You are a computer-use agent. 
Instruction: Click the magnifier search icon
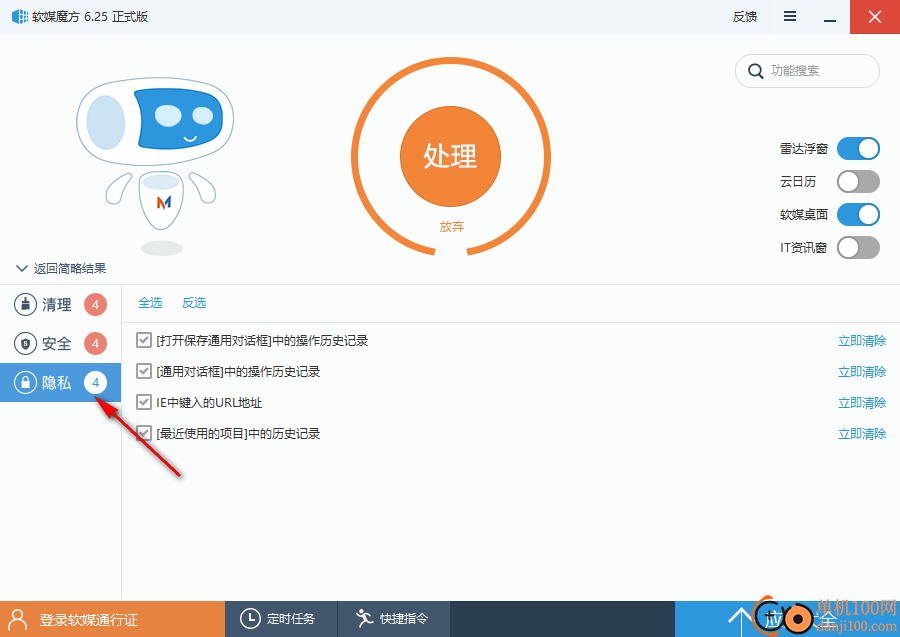[755, 71]
